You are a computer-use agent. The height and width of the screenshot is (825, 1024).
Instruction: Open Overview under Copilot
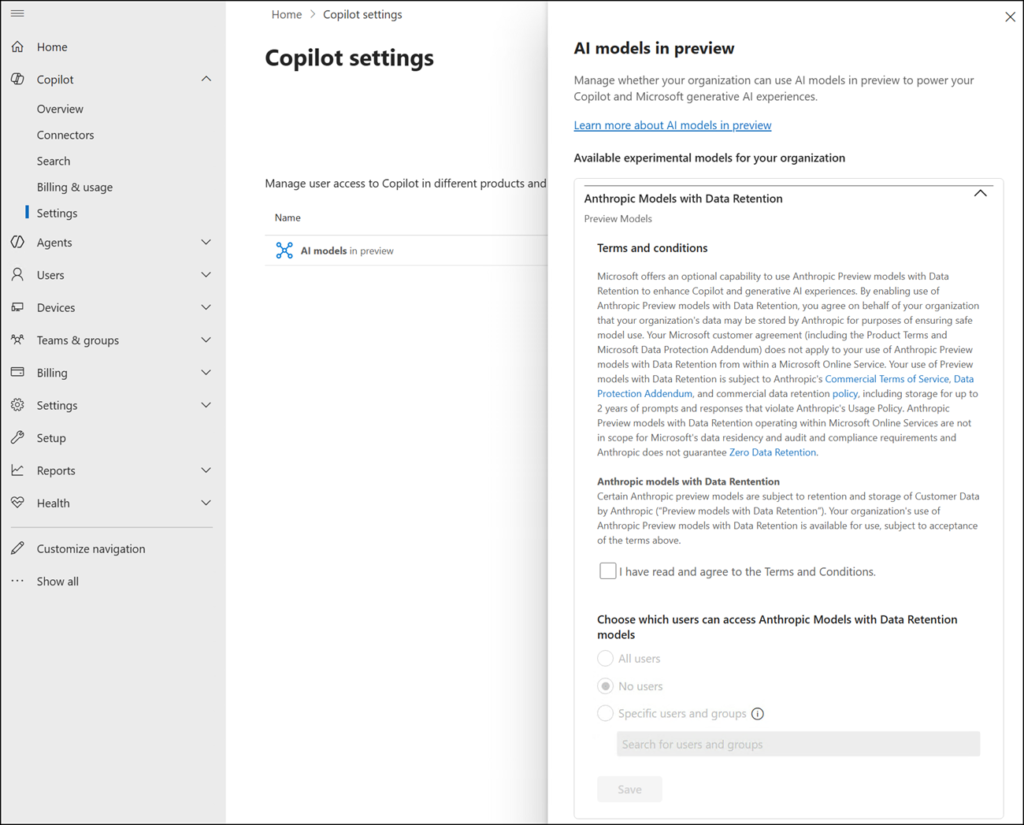[60, 109]
